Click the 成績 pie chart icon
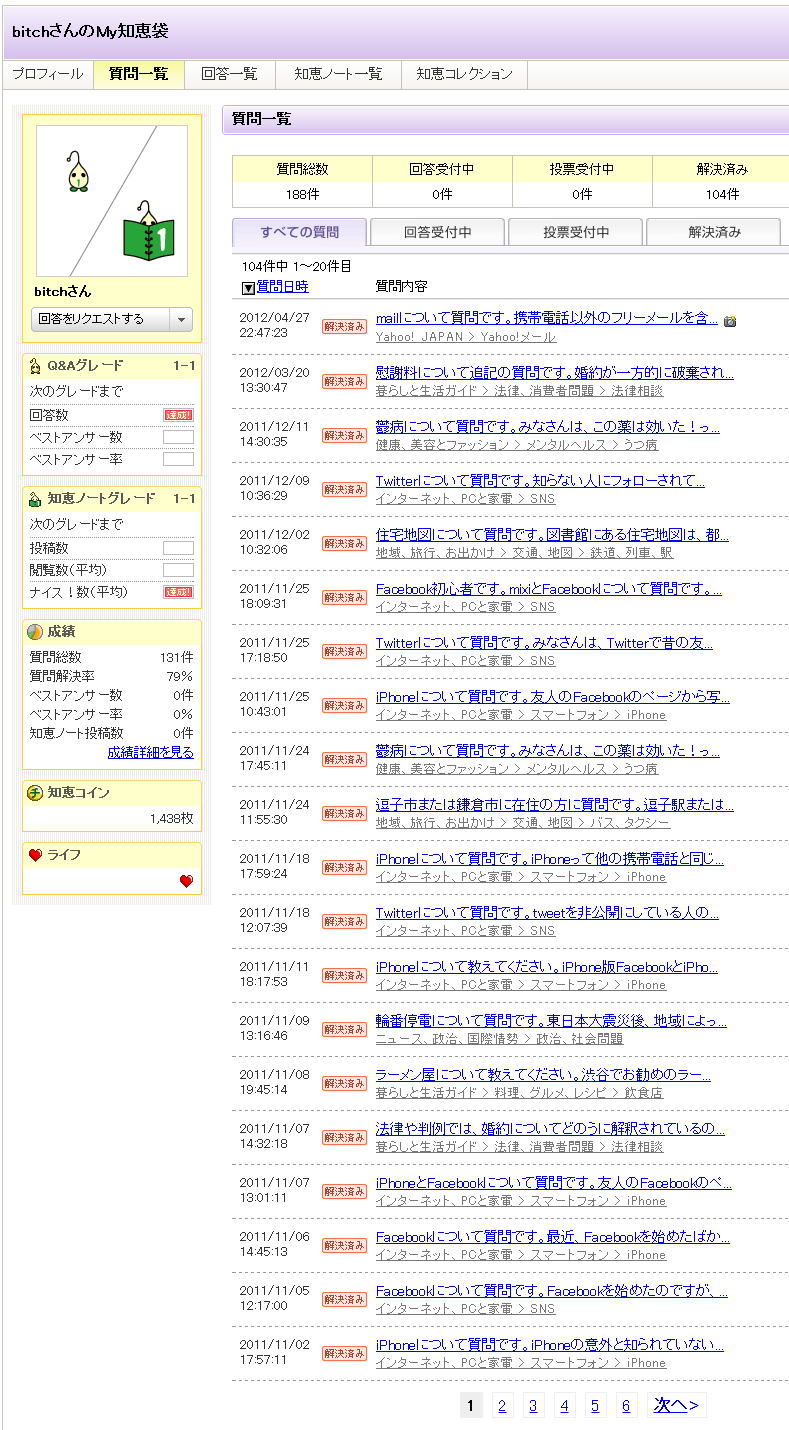The width and height of the screenshot is (789, 1430). tap(36, 632)
